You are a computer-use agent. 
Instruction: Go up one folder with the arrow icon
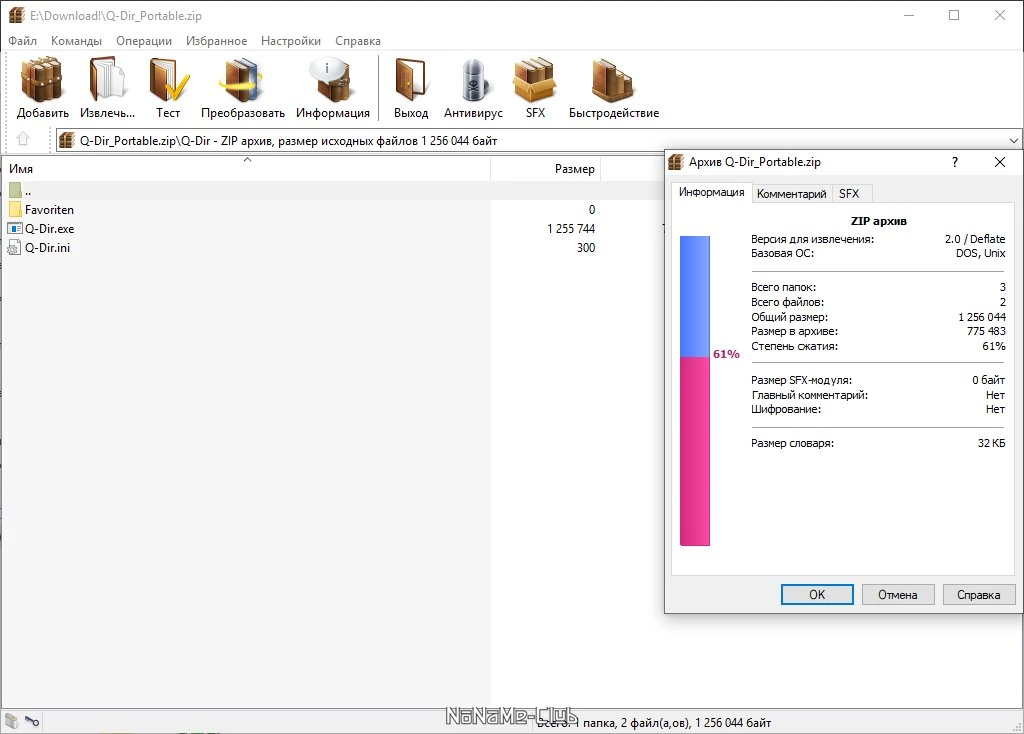(x=23, y=139)
